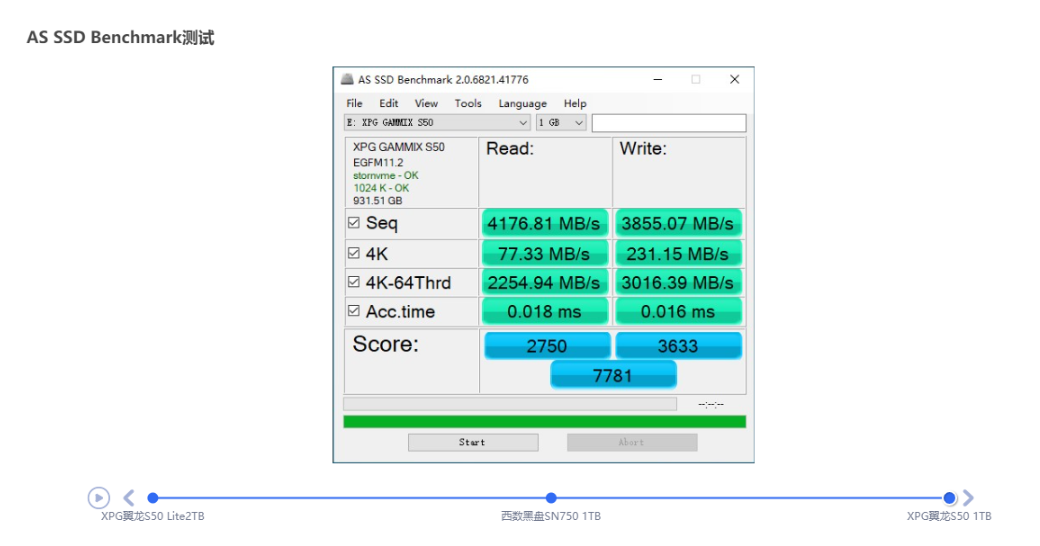This screenshot has height=546, width=1040.
Task: Go to previous slide with left chevron
Action: (129, 498)
